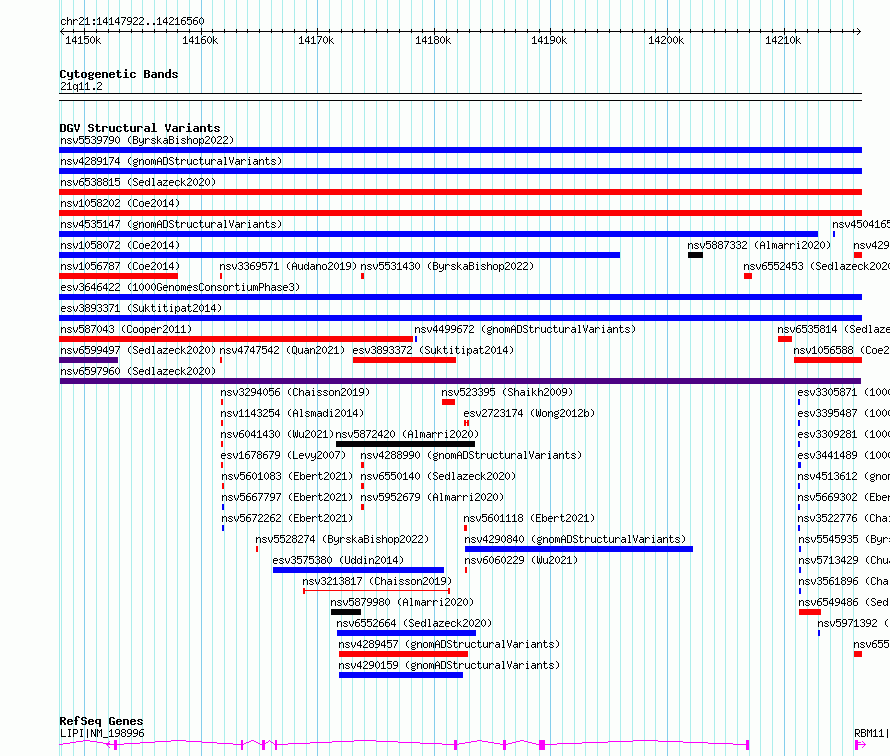The width and height of the screenshot is (890, 756).
Task: Select the DGV Structural Variants track title
Action: coord(140,128)
